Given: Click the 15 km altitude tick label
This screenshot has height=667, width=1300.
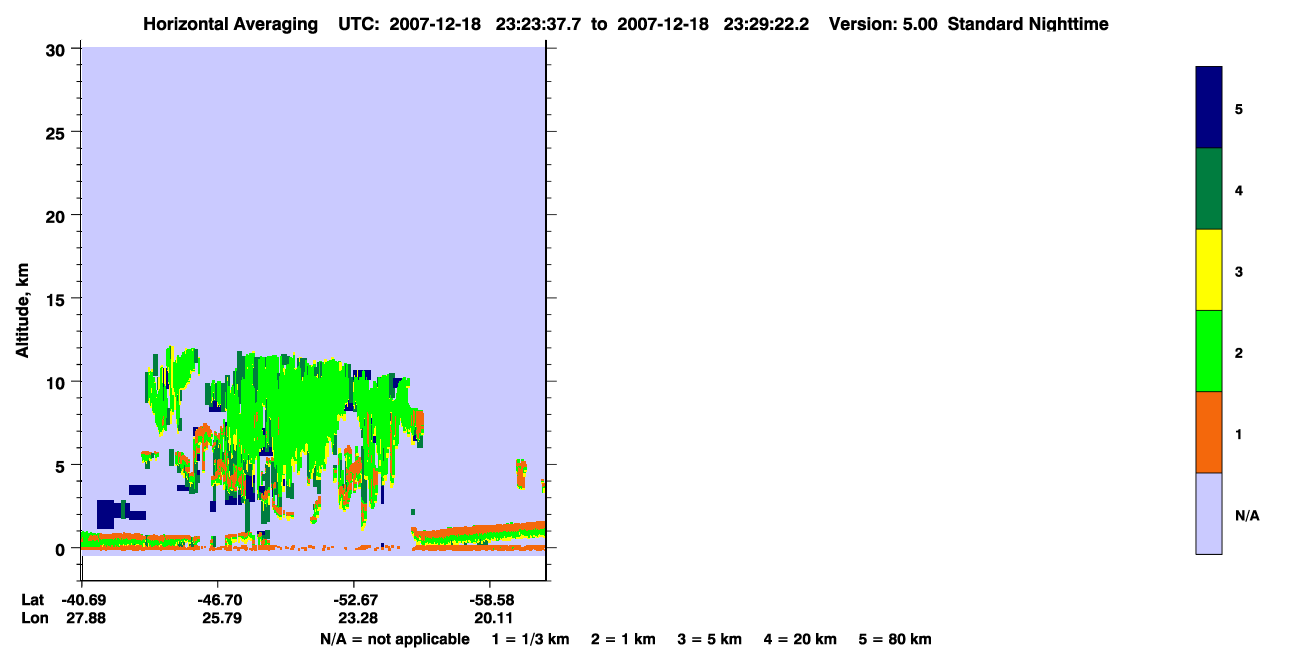Looking at the screenshot, I should [58, 299].
